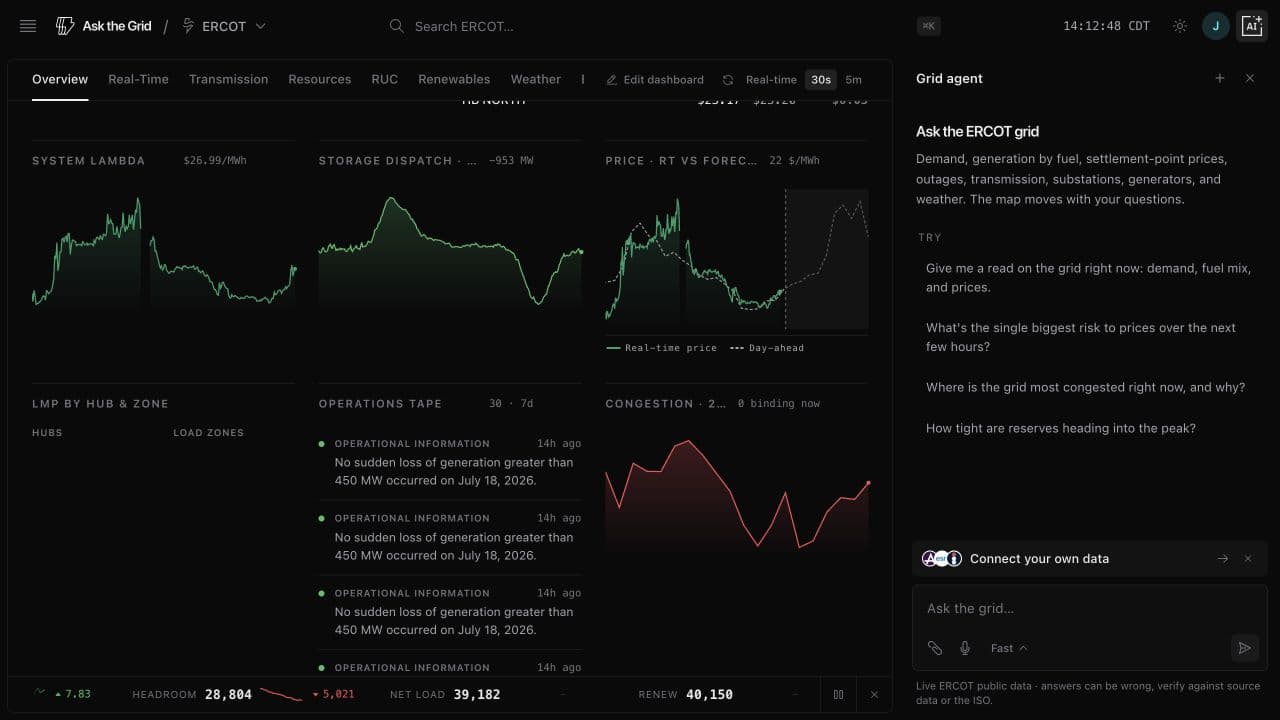Open Connect your own data link

[x=1039, y=559]
